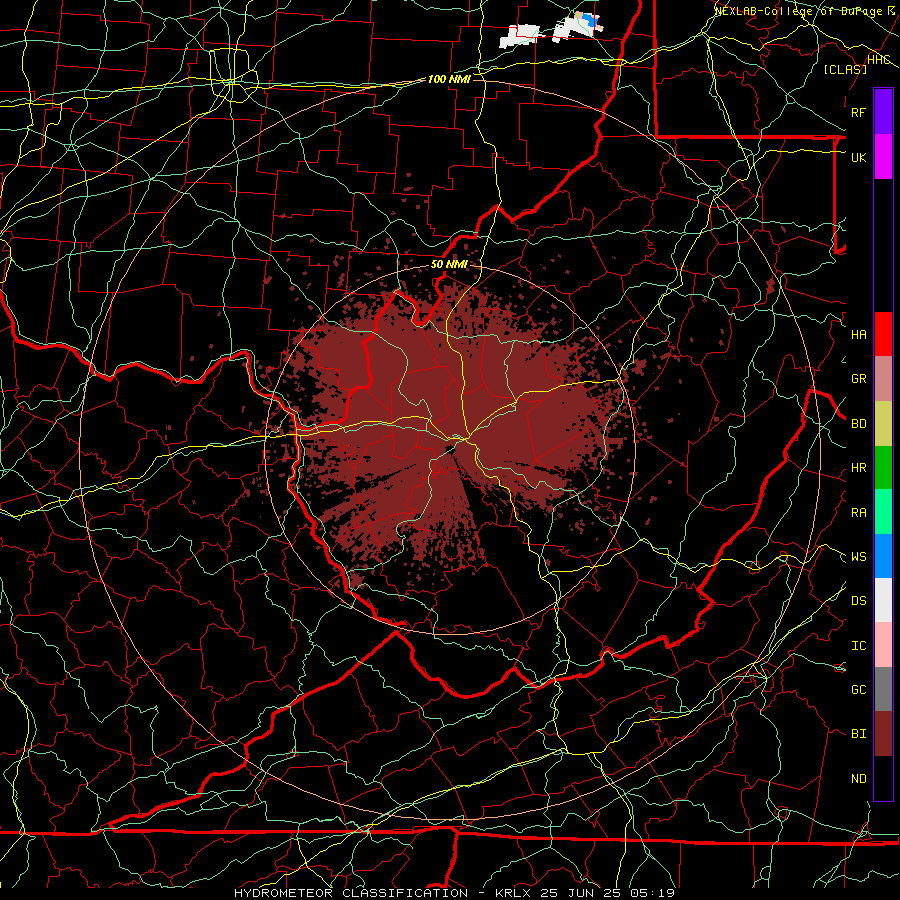
Task: Select the white DS legend swatch
Action: coord(883,600)
